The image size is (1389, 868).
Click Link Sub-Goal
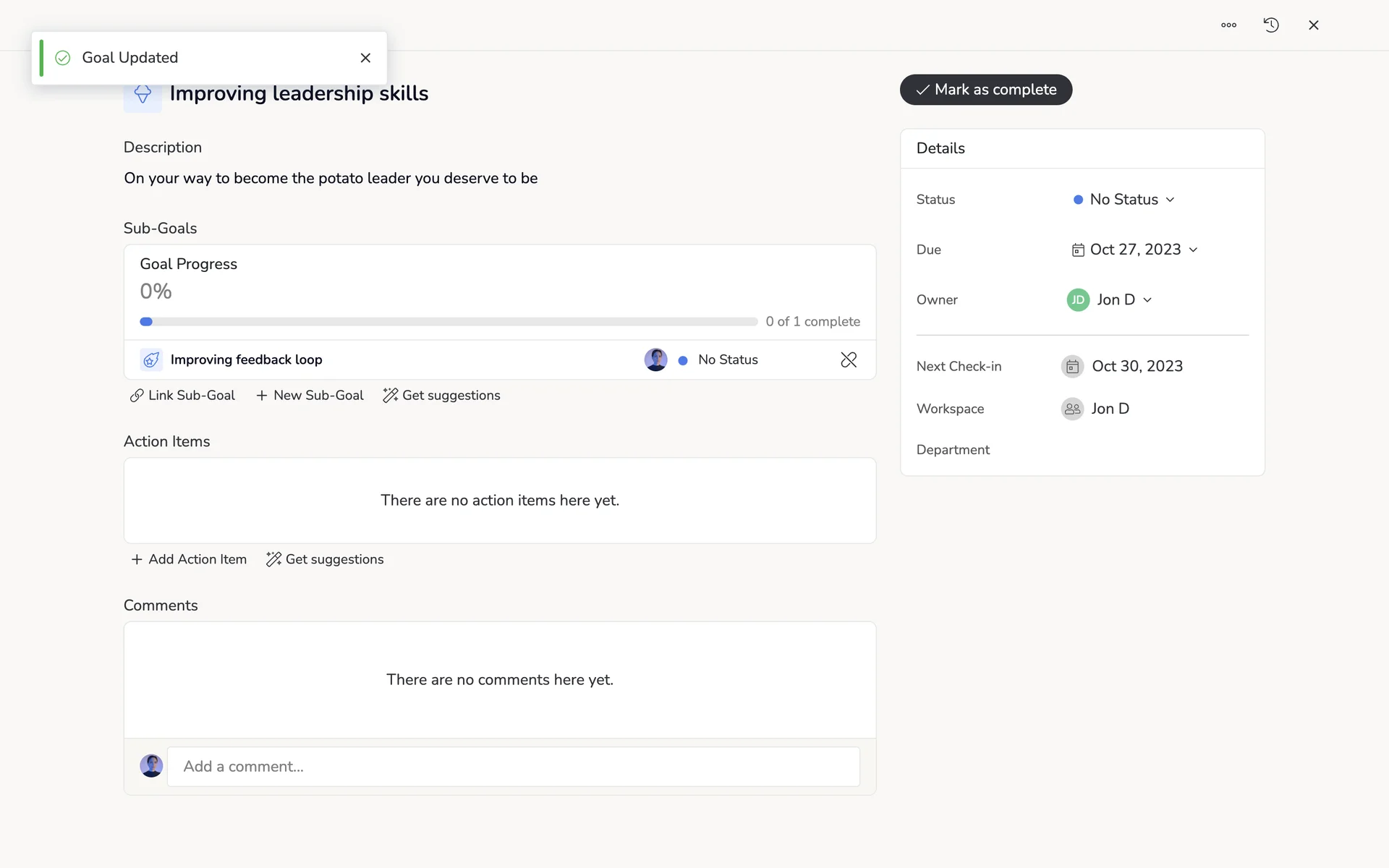(x=182, y=396)
